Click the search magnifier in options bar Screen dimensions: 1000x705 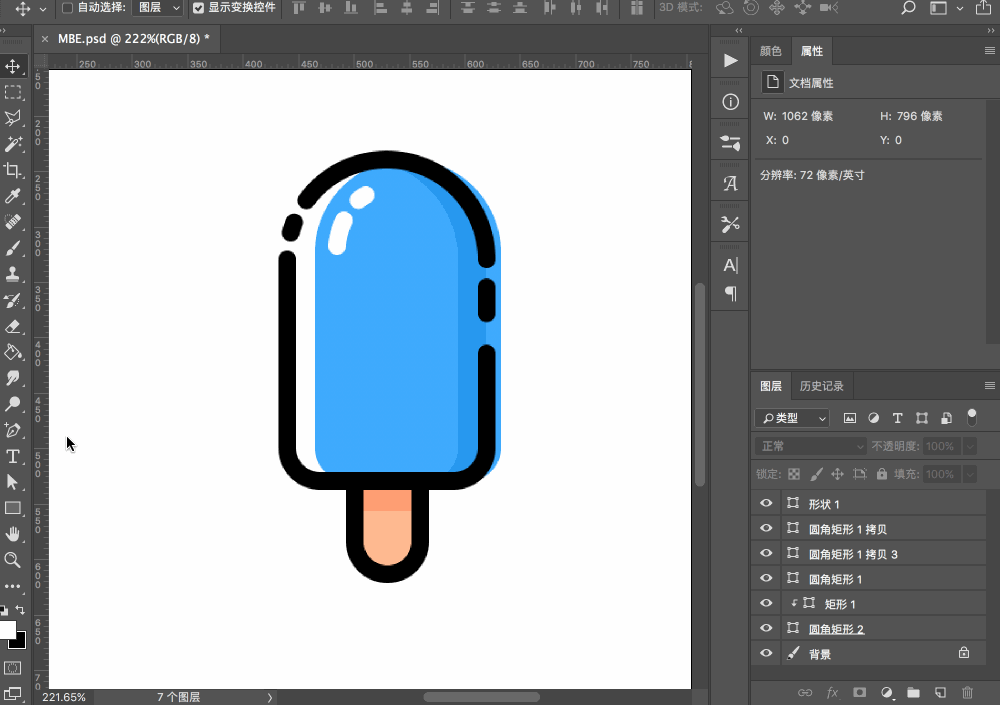tap(908, 8)
